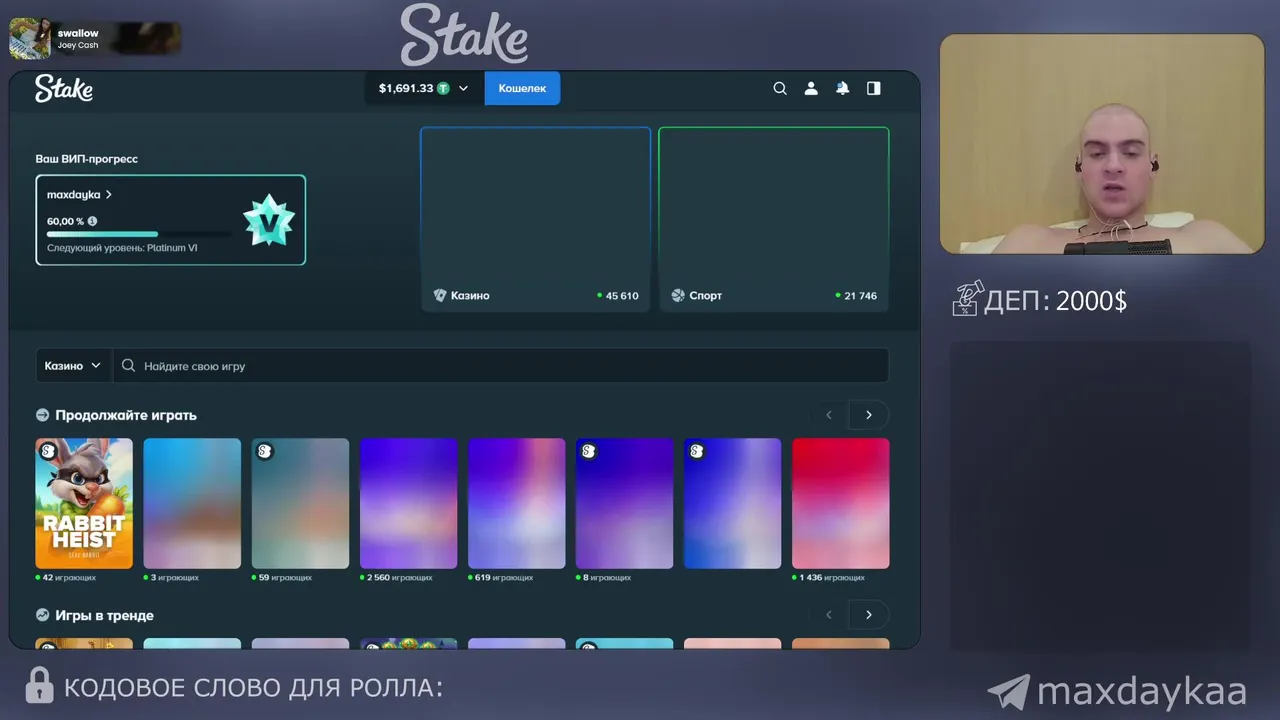
Task: Click the info icon next to 60,00 %
Action: pyautogui.click(x=93, y=221)
